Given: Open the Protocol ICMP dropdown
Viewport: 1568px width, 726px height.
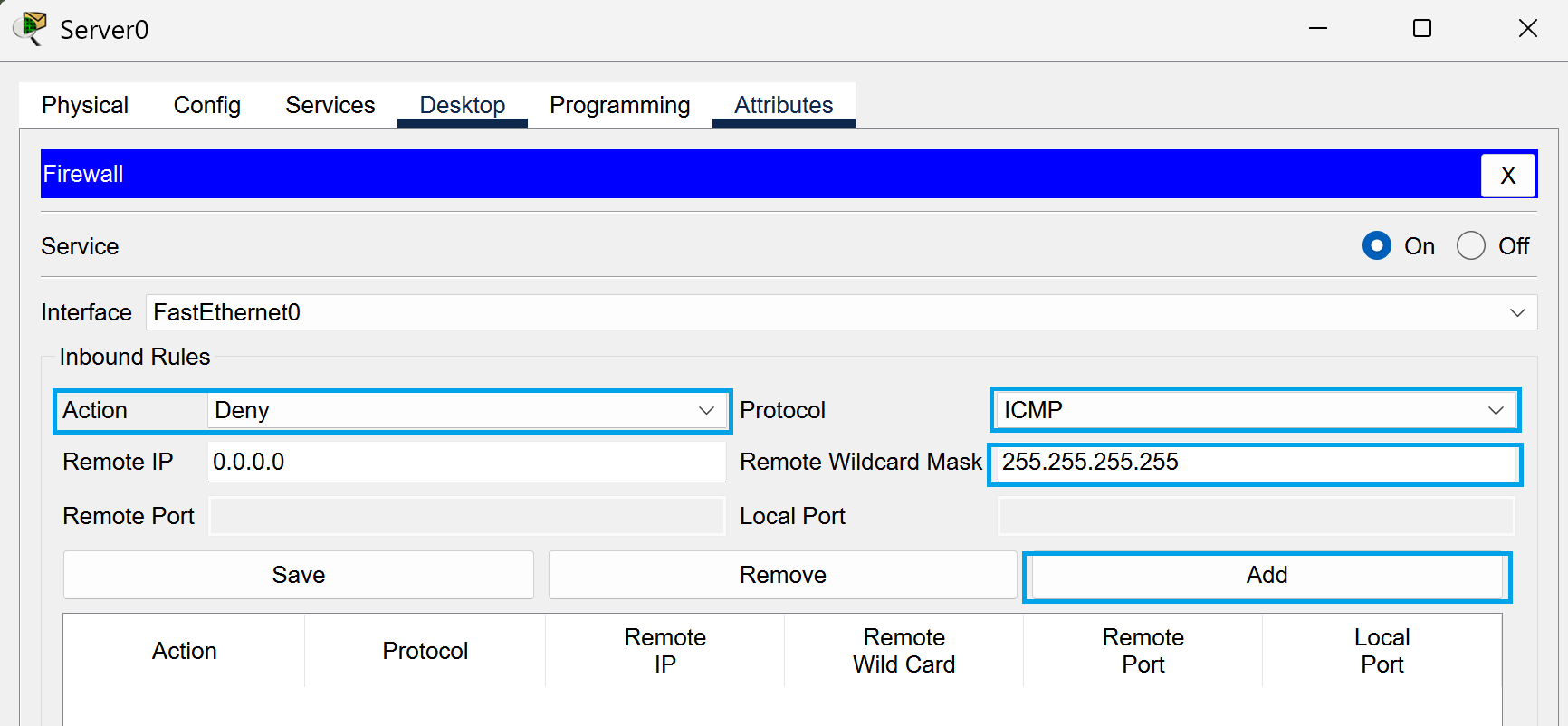Looking at the screenshot, I should click(x=1255, y=410).
